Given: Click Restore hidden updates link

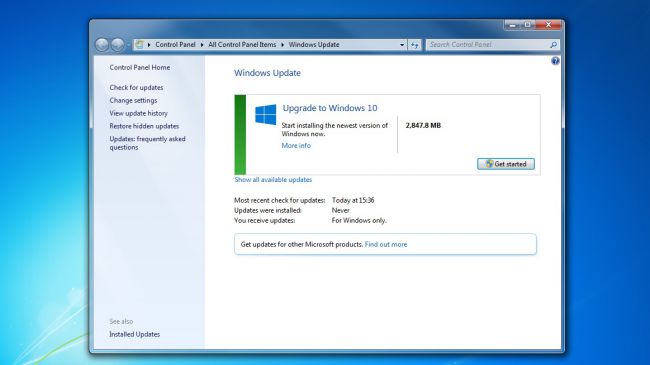Looking at the screenshot, I should coord(144,126).
